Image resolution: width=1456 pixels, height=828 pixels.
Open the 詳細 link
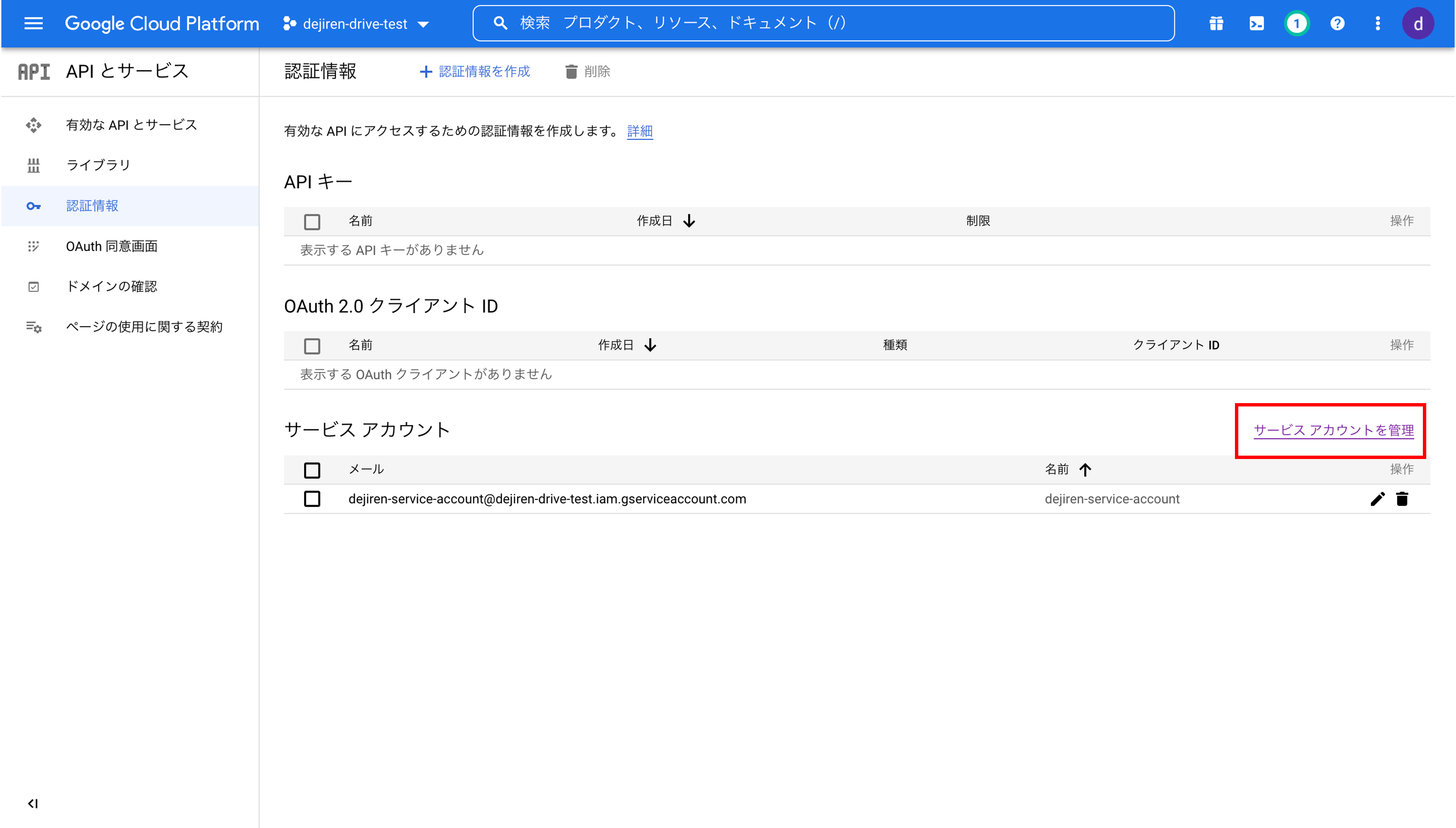[639, 131]
